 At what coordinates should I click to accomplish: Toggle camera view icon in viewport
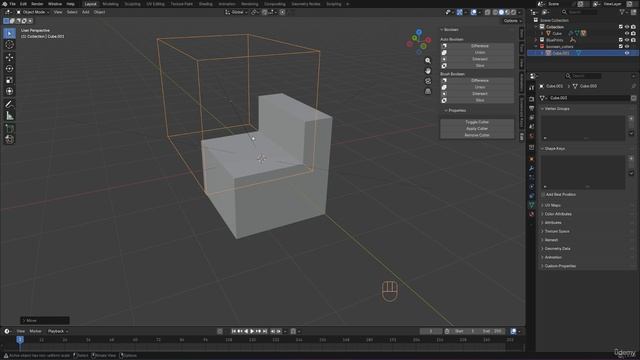[x=428, y=81]
